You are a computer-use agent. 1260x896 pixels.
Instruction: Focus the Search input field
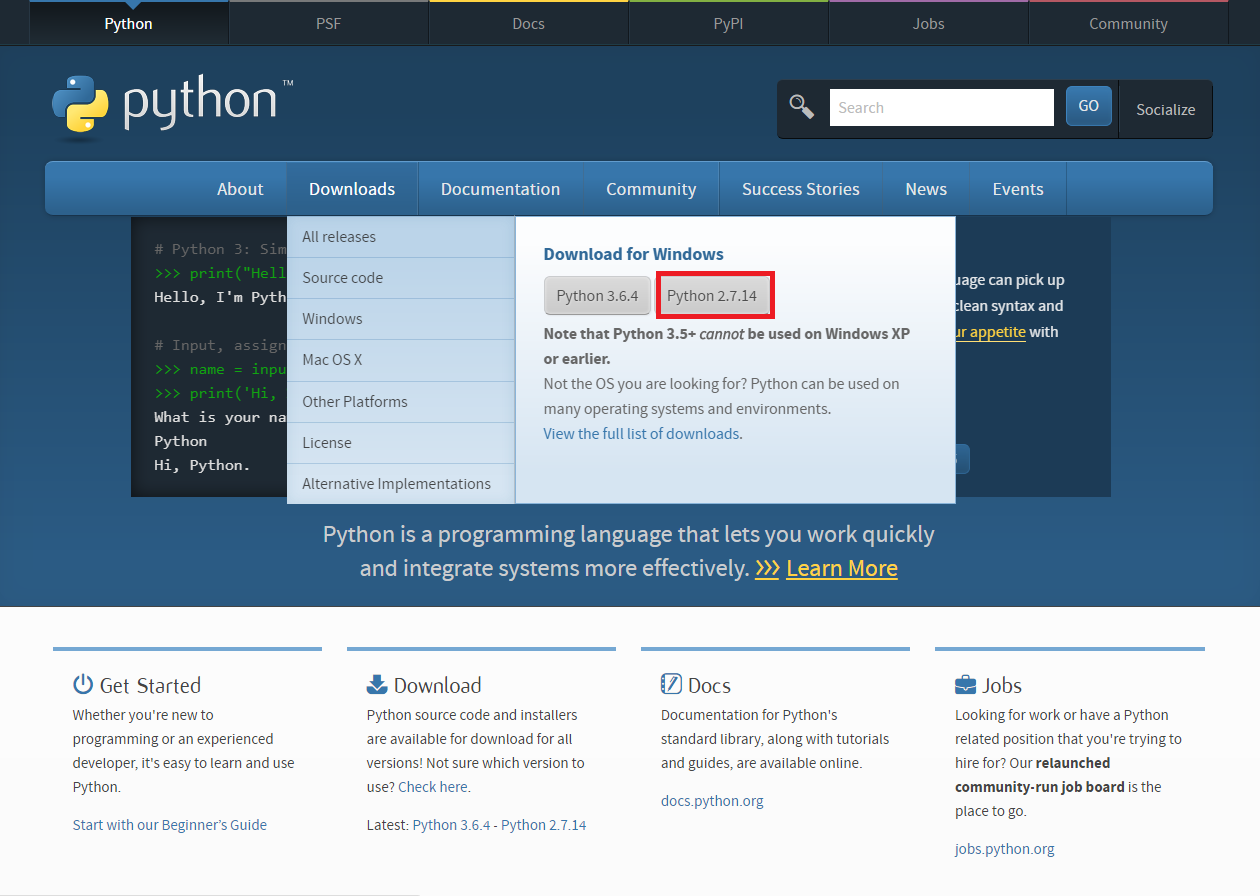click(942, 107)
